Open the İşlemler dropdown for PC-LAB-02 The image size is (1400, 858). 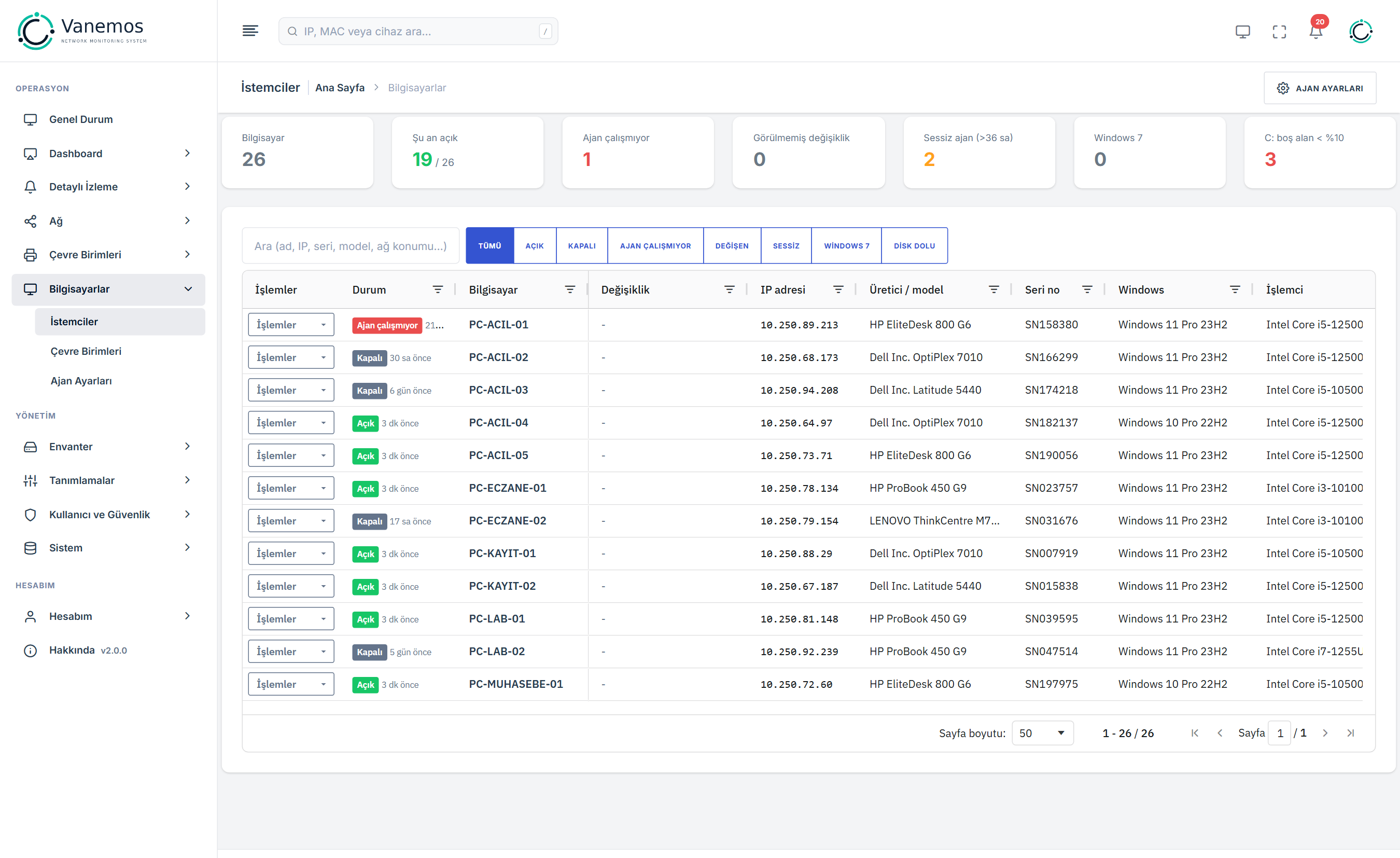[x=291, y=652]
